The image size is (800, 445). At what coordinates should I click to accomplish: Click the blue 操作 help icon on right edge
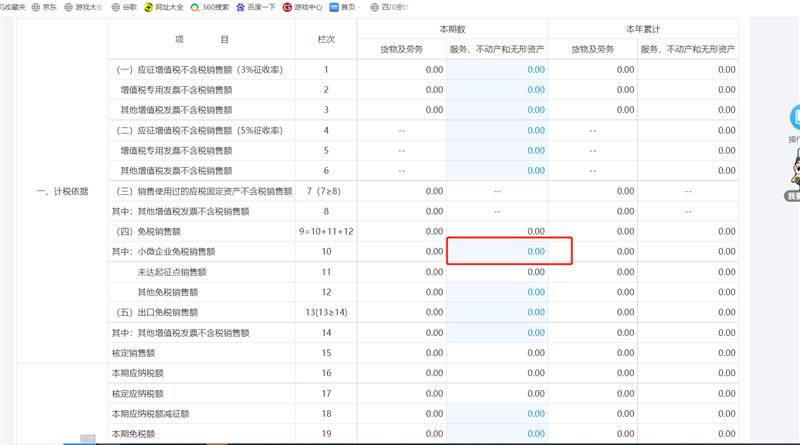[x=795, y=116]
